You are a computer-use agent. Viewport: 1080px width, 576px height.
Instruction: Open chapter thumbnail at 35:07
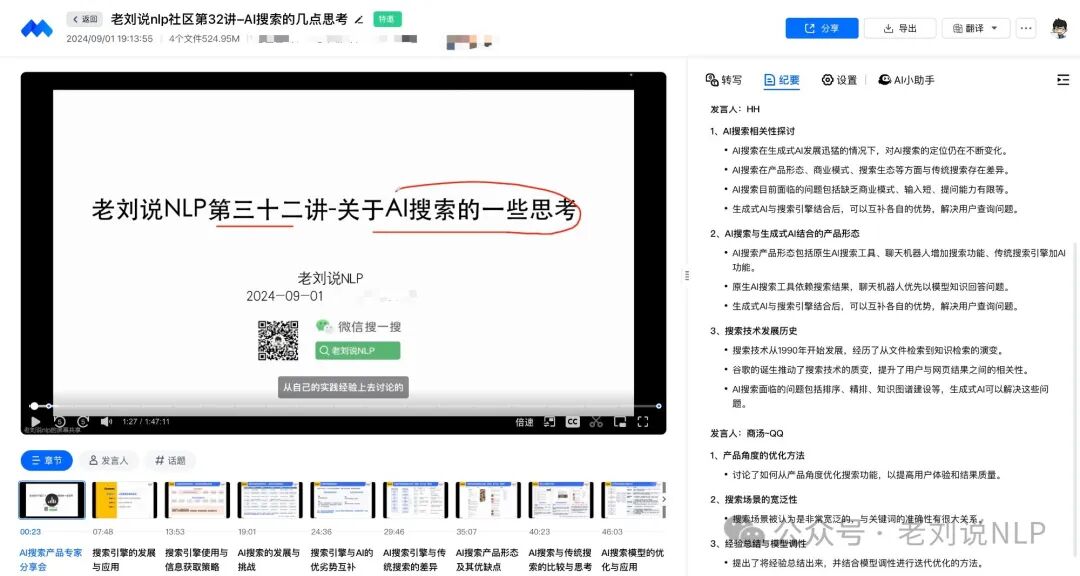(488, 500)
